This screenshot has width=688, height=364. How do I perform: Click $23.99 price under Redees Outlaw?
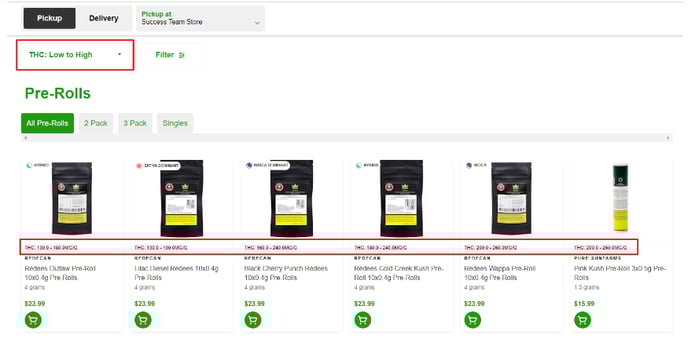[35, 303]
